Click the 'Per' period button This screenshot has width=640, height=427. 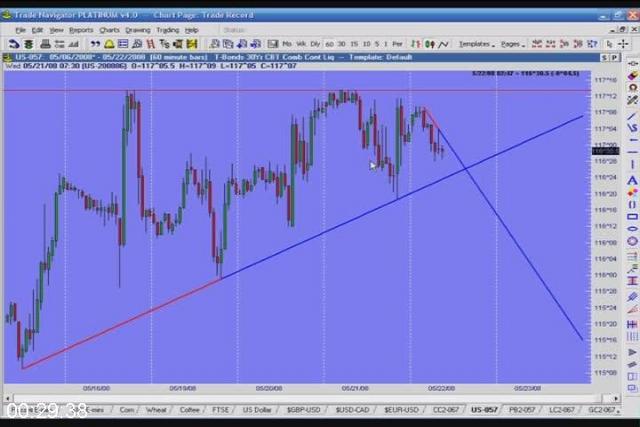click(397, 44)
